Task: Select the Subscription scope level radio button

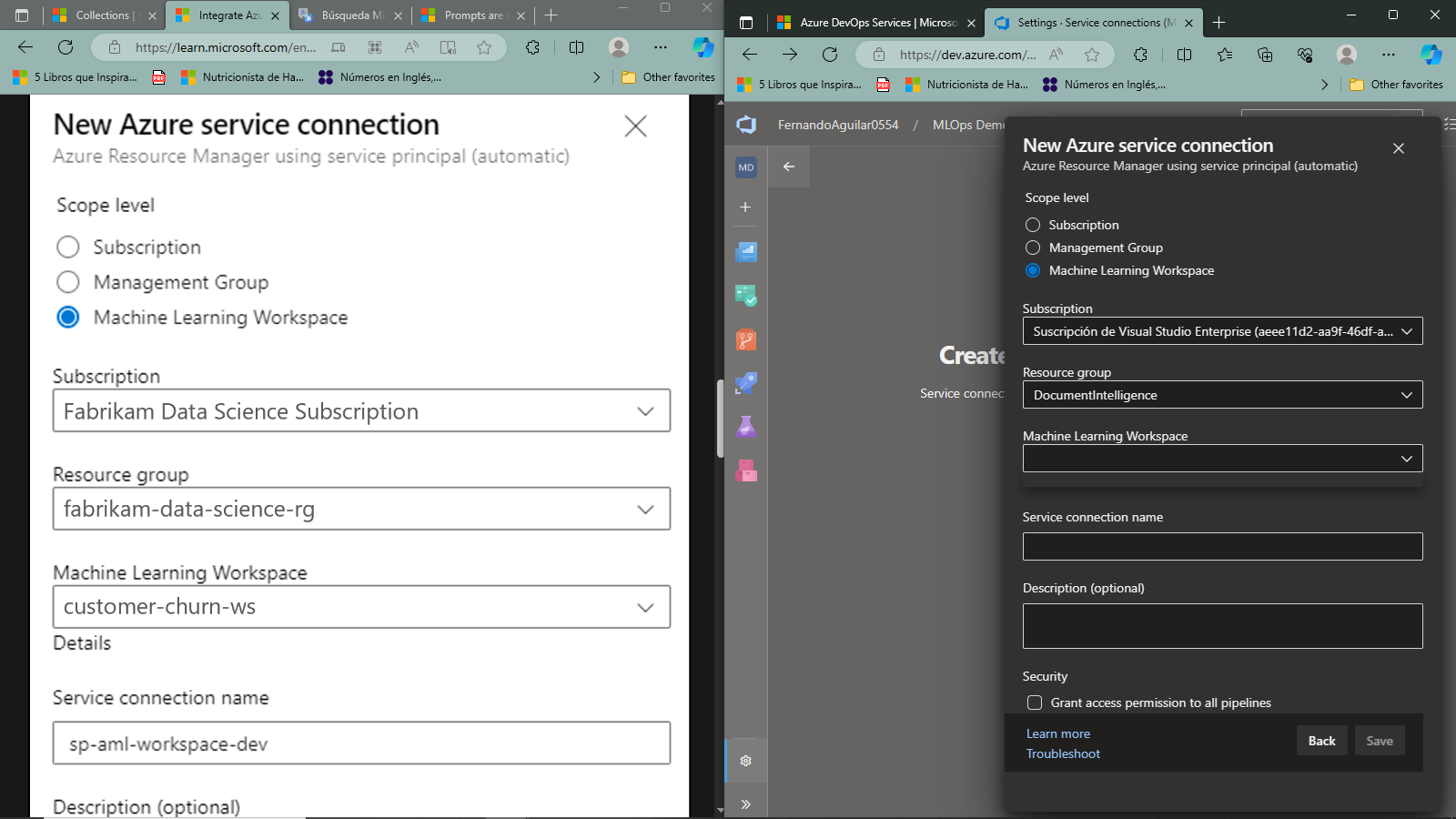Action: click(1033, 225)
